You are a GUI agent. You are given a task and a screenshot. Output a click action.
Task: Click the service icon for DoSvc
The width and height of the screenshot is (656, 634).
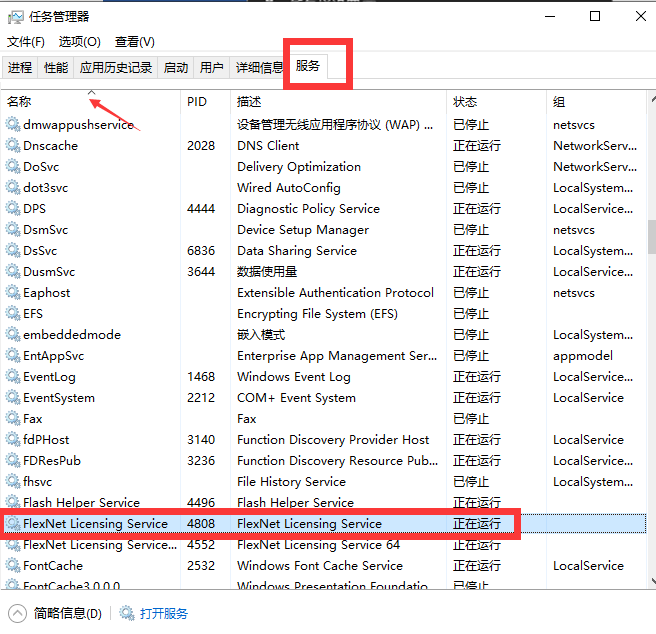pos(13,166)
